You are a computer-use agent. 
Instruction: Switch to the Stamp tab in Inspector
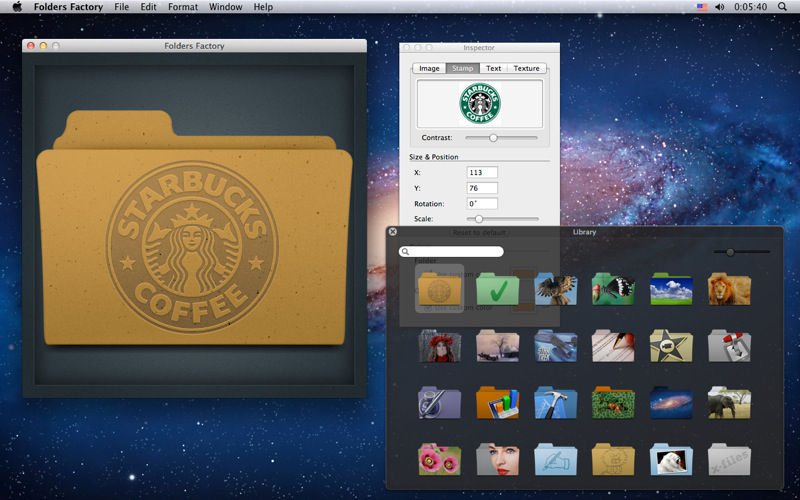[x=463, y=68]
